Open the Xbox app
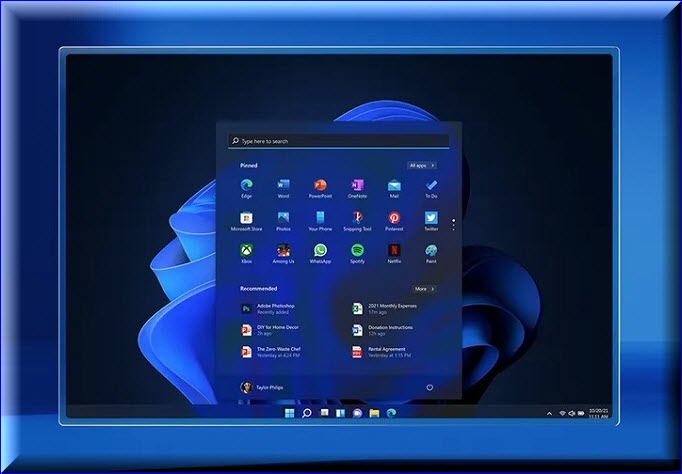Viewport: 682px width, 474px height. click(247, 254)
